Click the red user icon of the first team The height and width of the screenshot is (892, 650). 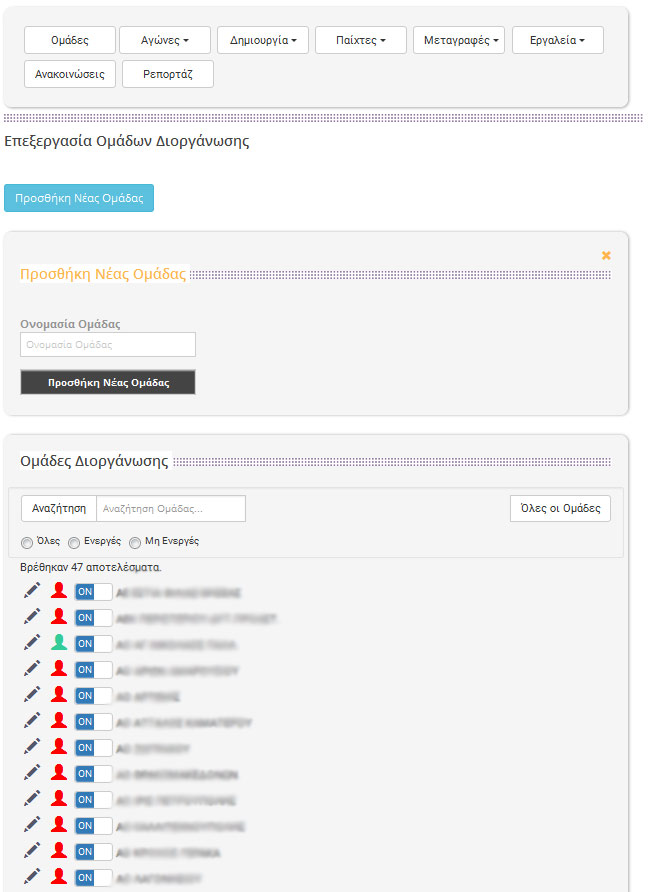click(x=59, y=591)
